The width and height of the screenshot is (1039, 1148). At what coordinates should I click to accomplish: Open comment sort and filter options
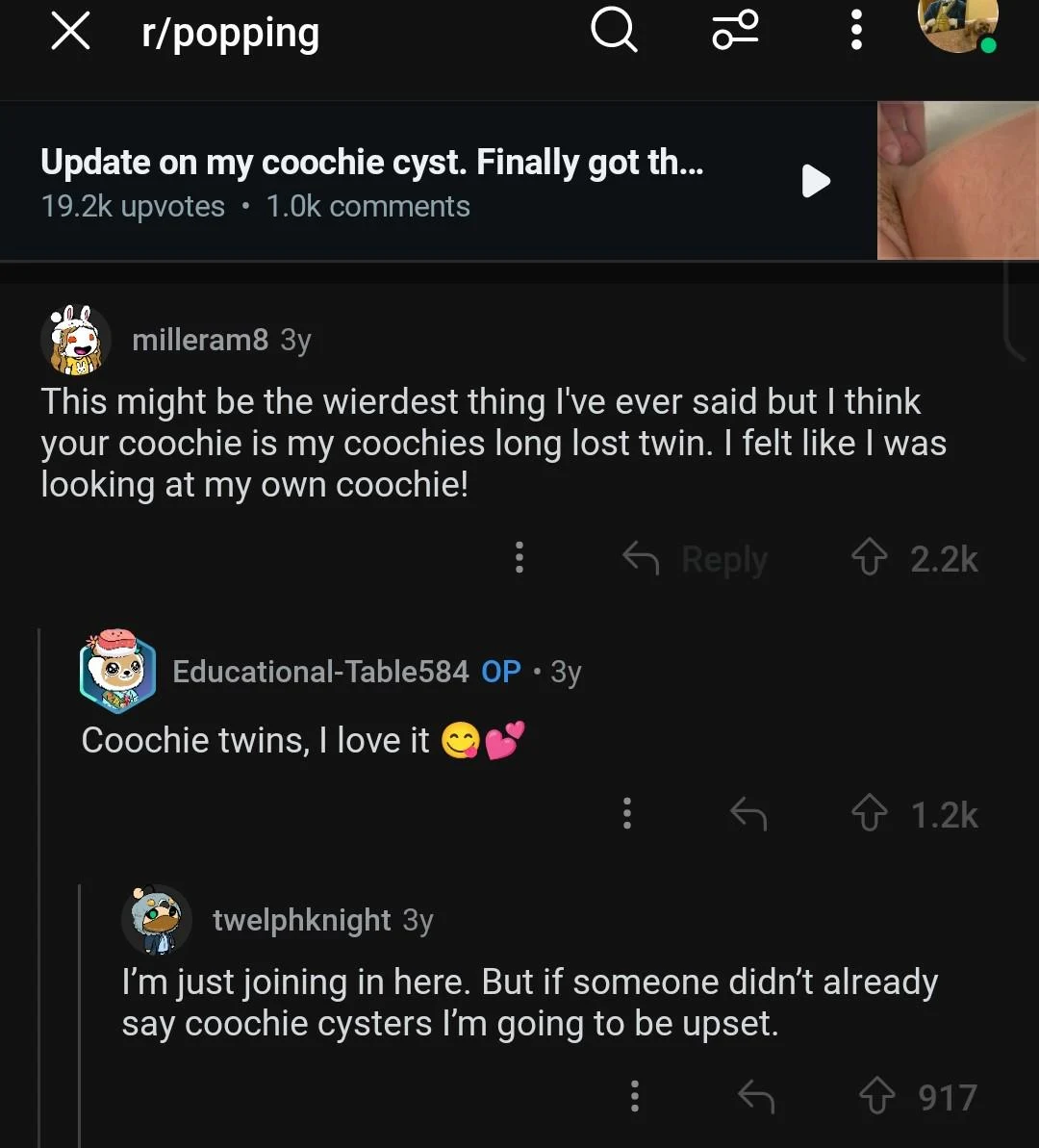coord(736,30)
